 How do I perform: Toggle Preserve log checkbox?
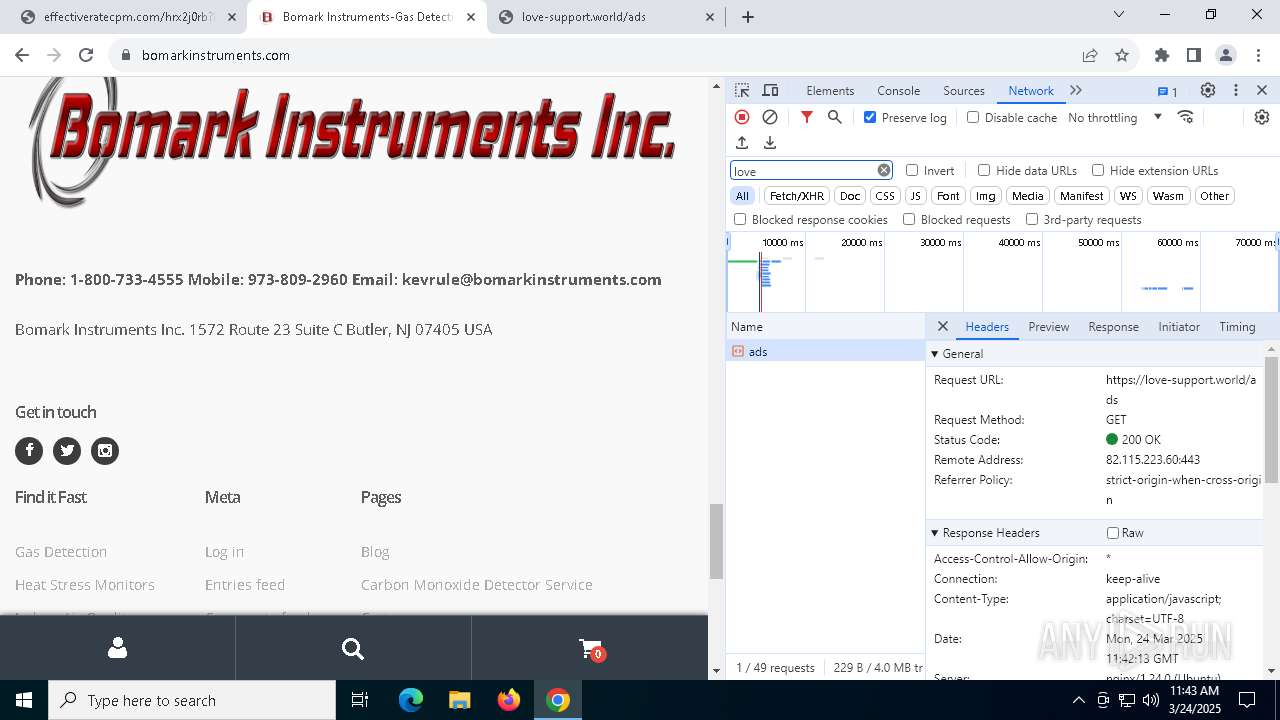pyautogui.click(x=870, y=117)
